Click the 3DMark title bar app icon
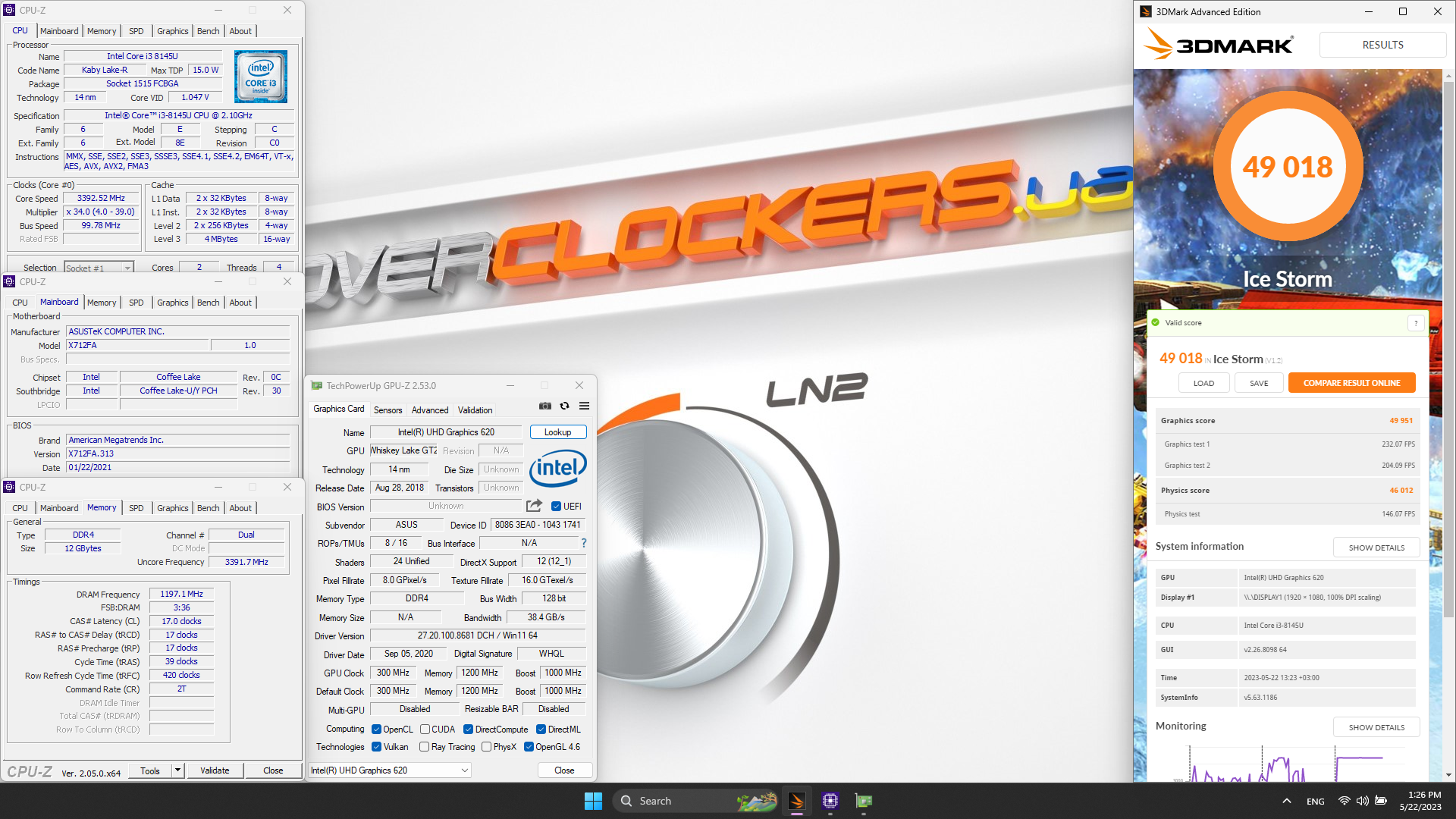The height and width of the screenshot is (819, 1456). tap(1146, 11)
